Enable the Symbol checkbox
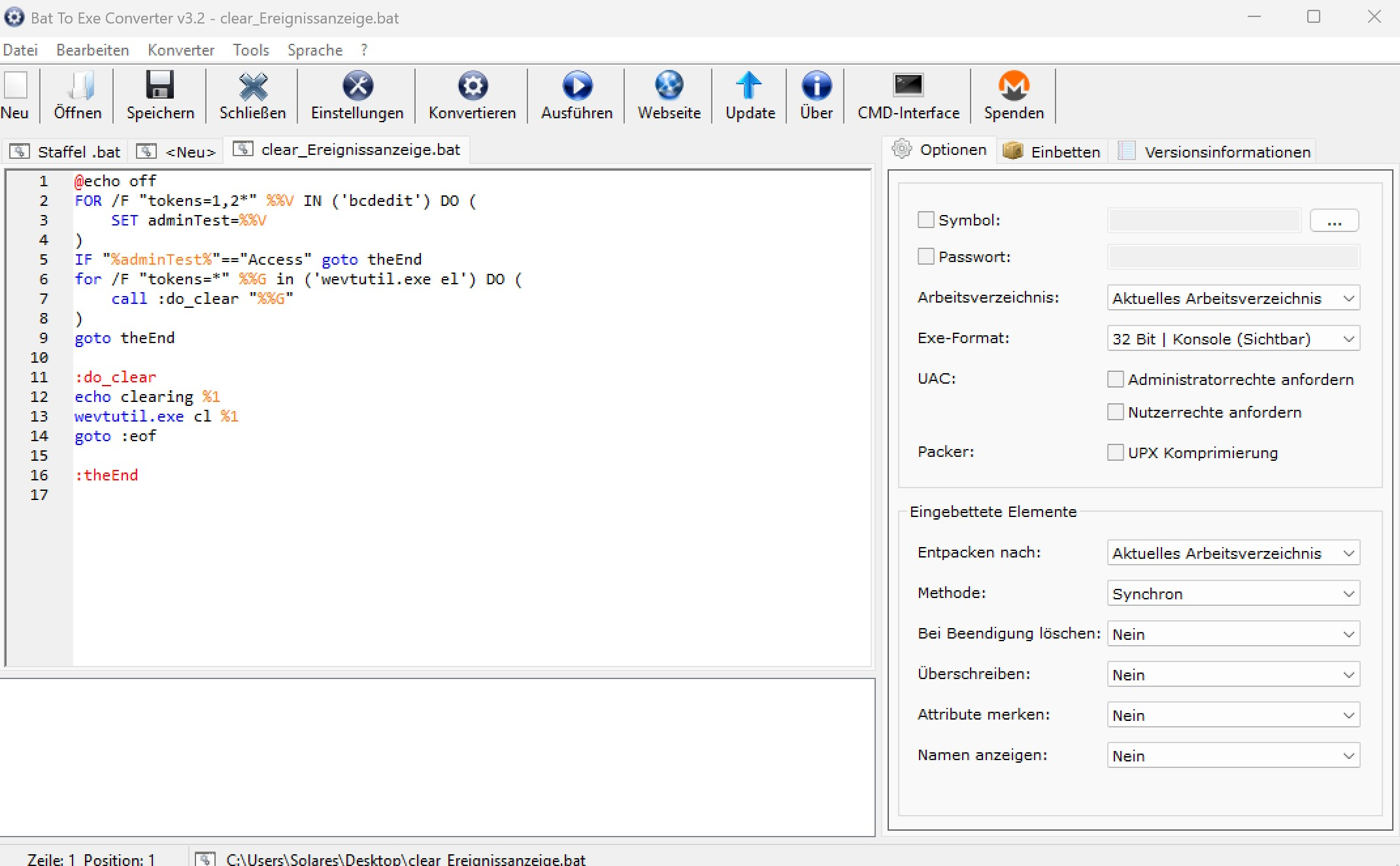This screenshot has height=866, width=1400. click(925, 220)
